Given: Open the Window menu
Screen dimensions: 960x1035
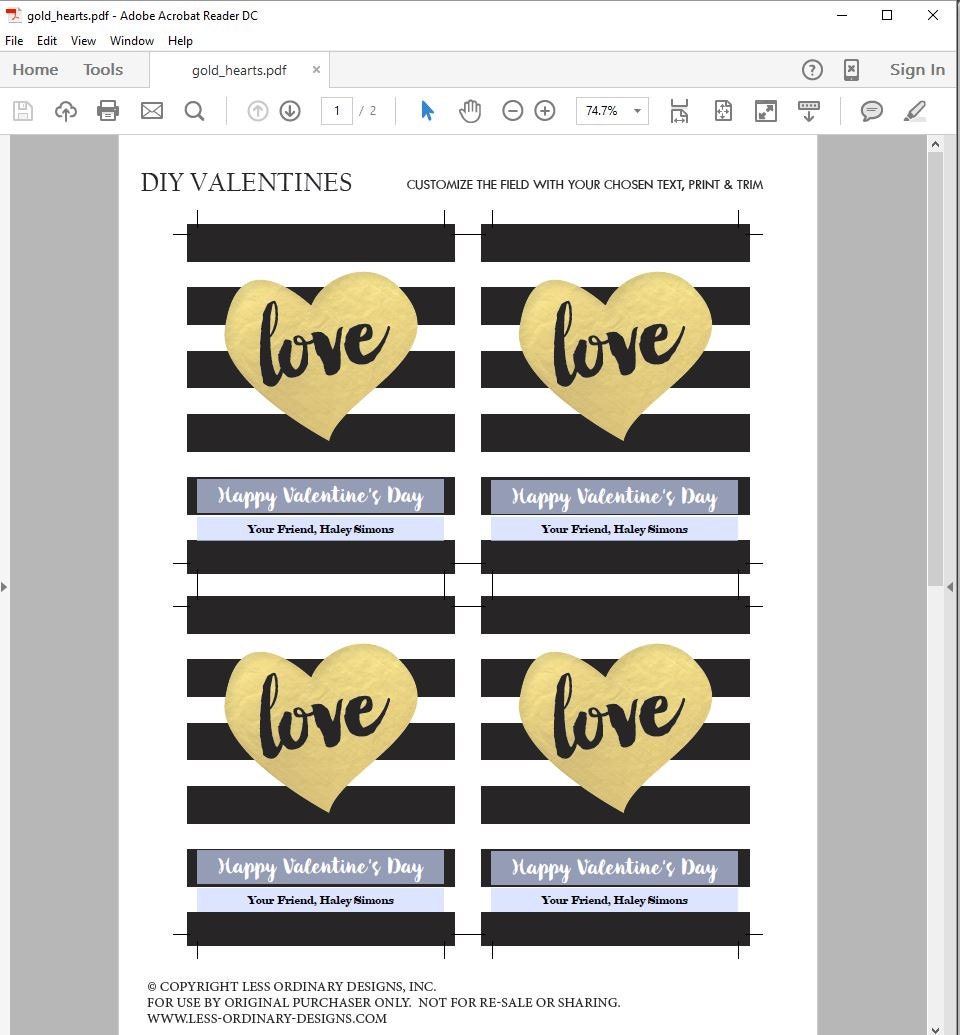Looking at the screenshot, I should [x=131, y=41].
